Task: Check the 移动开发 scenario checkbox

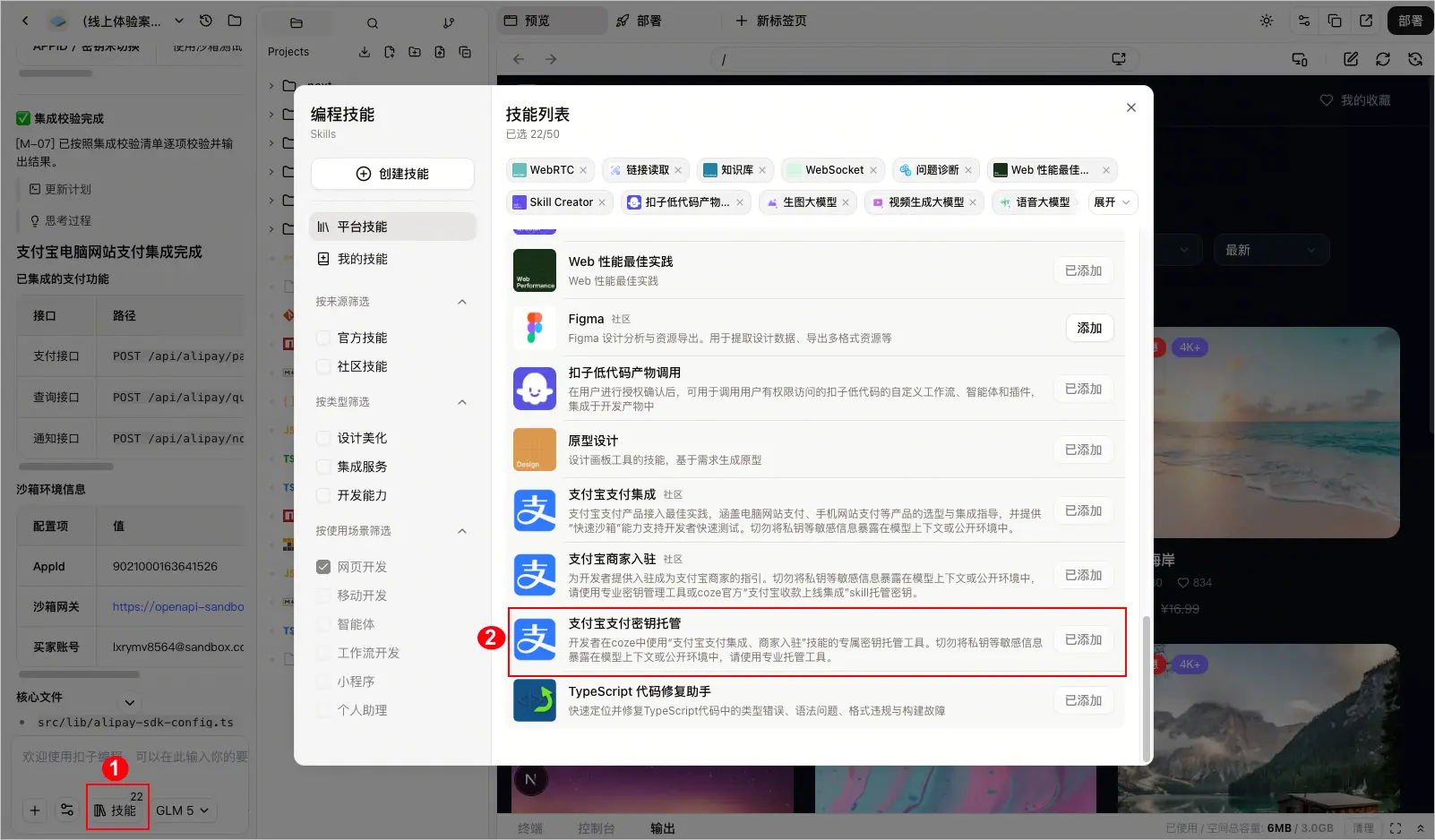Action: pos(323,596)
